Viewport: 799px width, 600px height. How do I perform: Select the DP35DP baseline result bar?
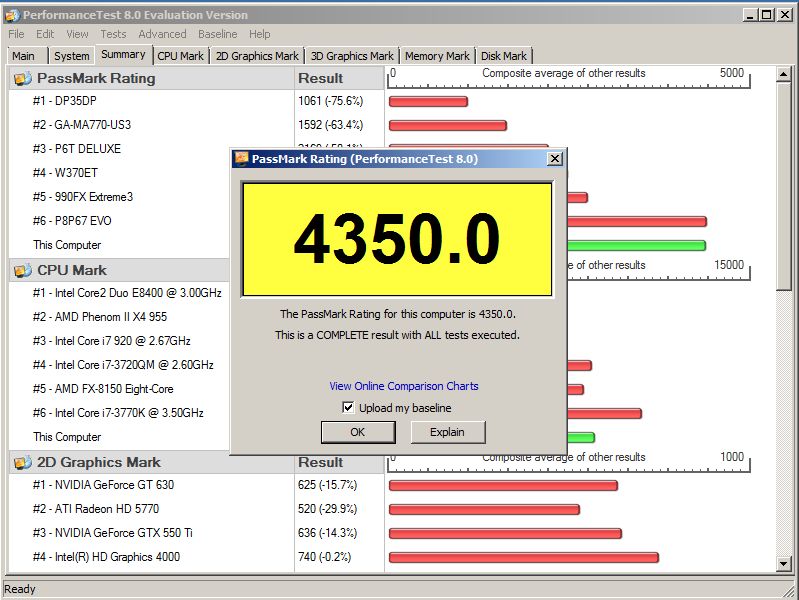(x=428, y=101)
